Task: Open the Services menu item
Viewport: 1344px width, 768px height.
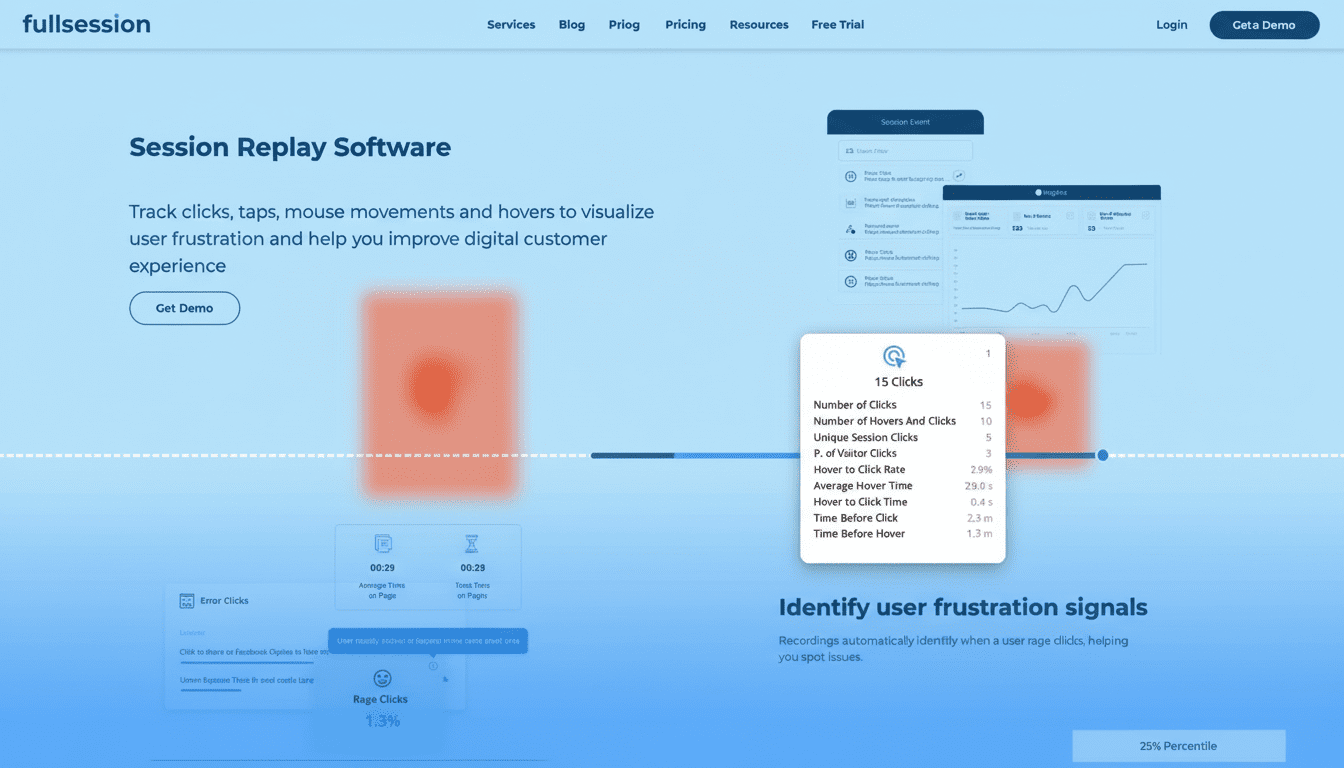Action: (511, 25)
